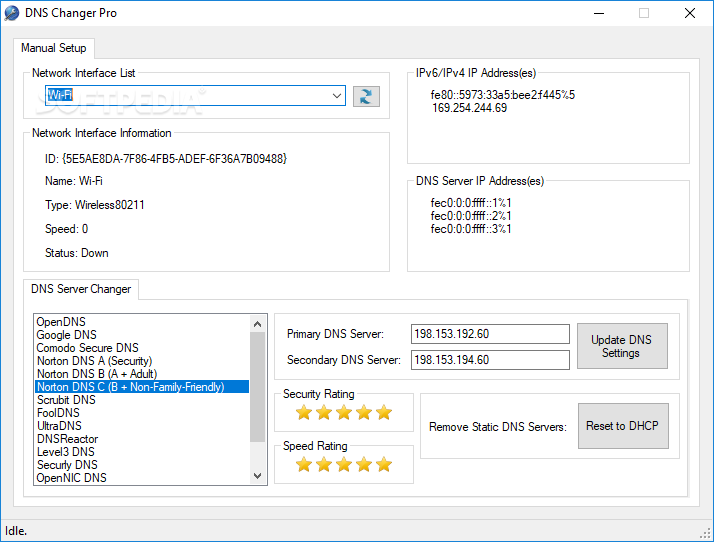
Task: Select Norton DNS C (B + Non-Family-Friendly)
Action: (142, 387)
